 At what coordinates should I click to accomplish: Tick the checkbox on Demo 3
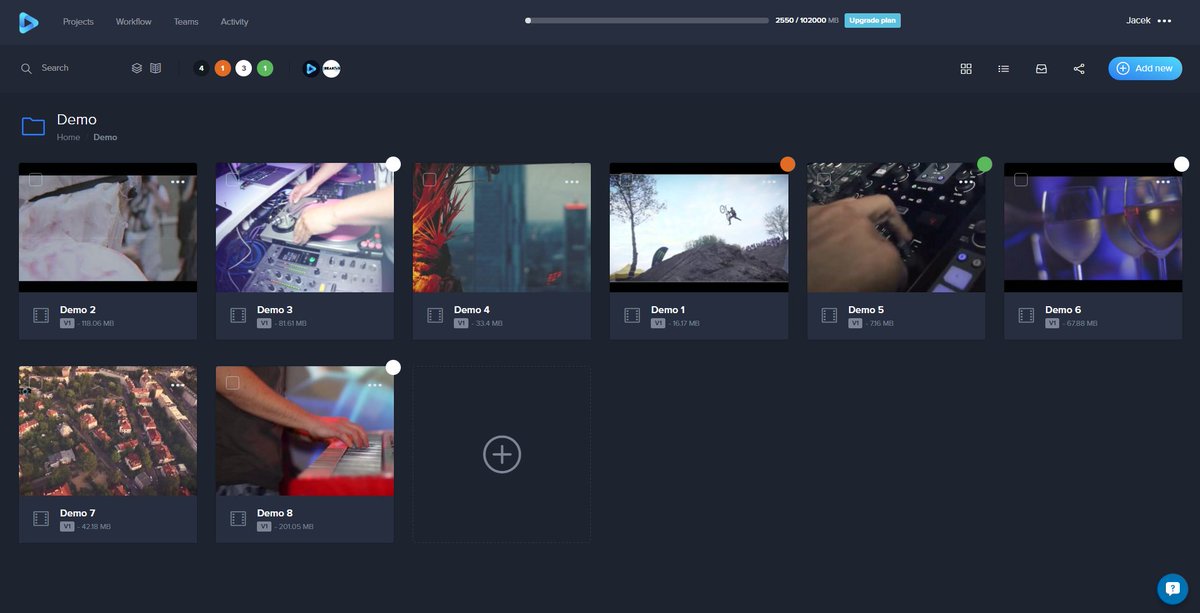233,179
